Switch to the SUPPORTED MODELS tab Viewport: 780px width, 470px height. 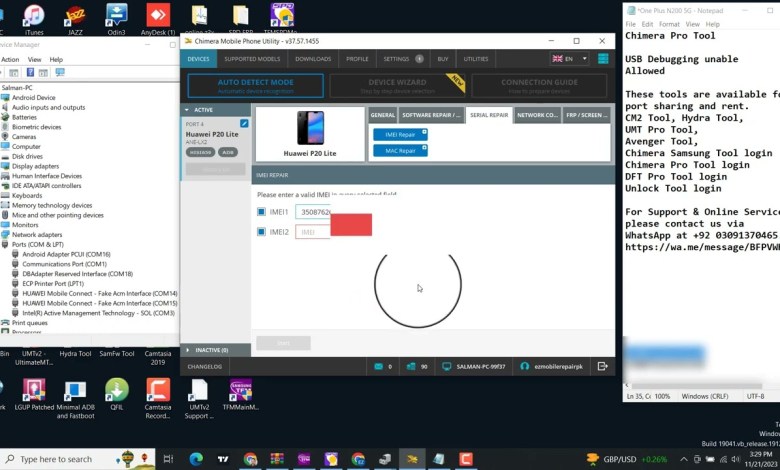tap(252, 59)
